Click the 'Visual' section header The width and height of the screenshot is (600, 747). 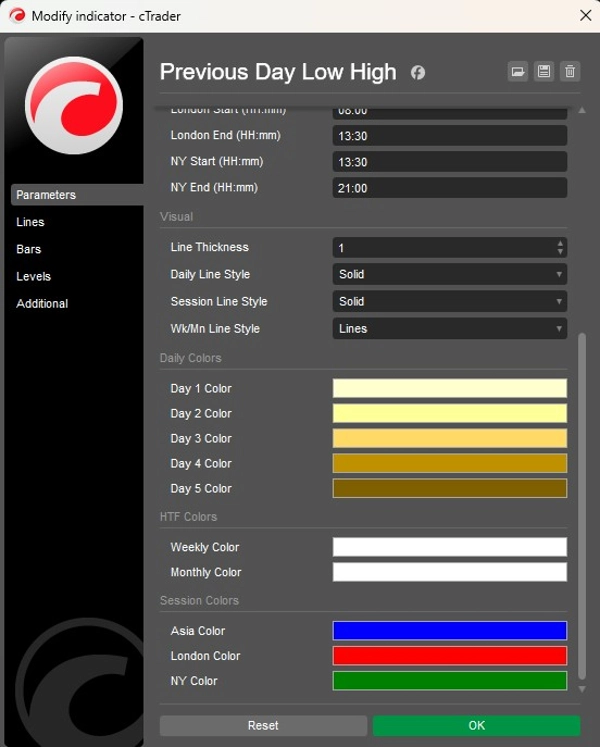[x=177, y=217]
